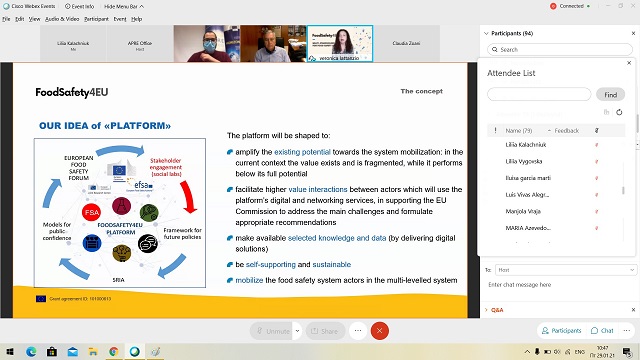This screenshot has height=360, width=640.
Task: Collapse the Participants panel header
Action: pyautogui.click(x=486, y=33)
